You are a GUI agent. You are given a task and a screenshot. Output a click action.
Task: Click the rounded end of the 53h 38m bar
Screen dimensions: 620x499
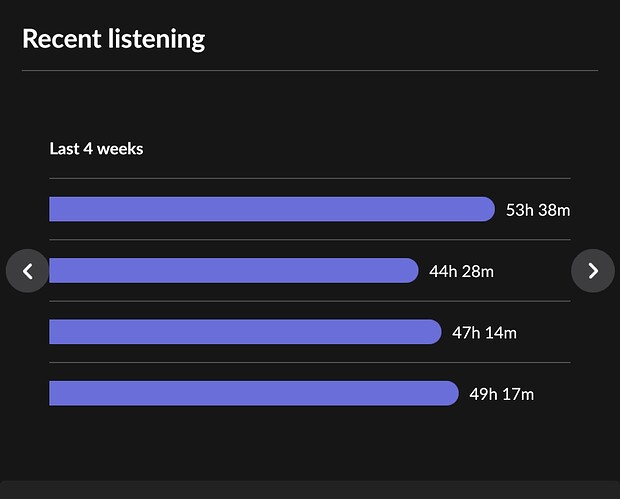point(487,209)
